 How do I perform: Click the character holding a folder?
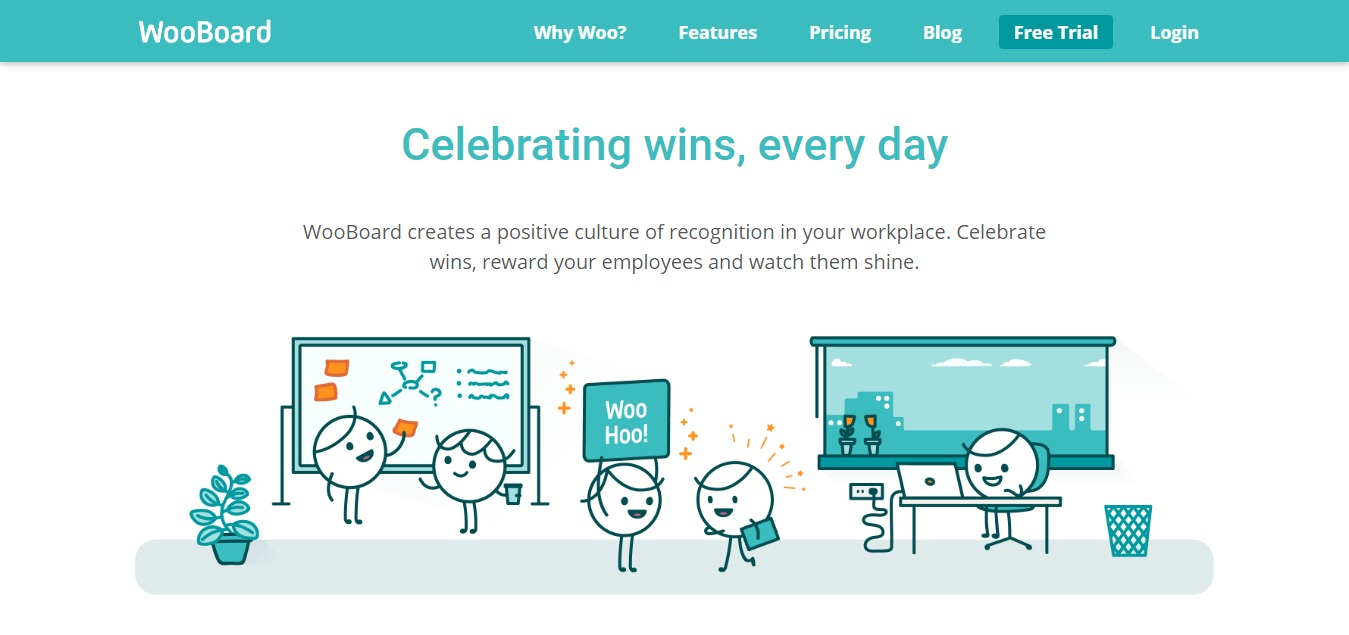[x=735, y=505]
